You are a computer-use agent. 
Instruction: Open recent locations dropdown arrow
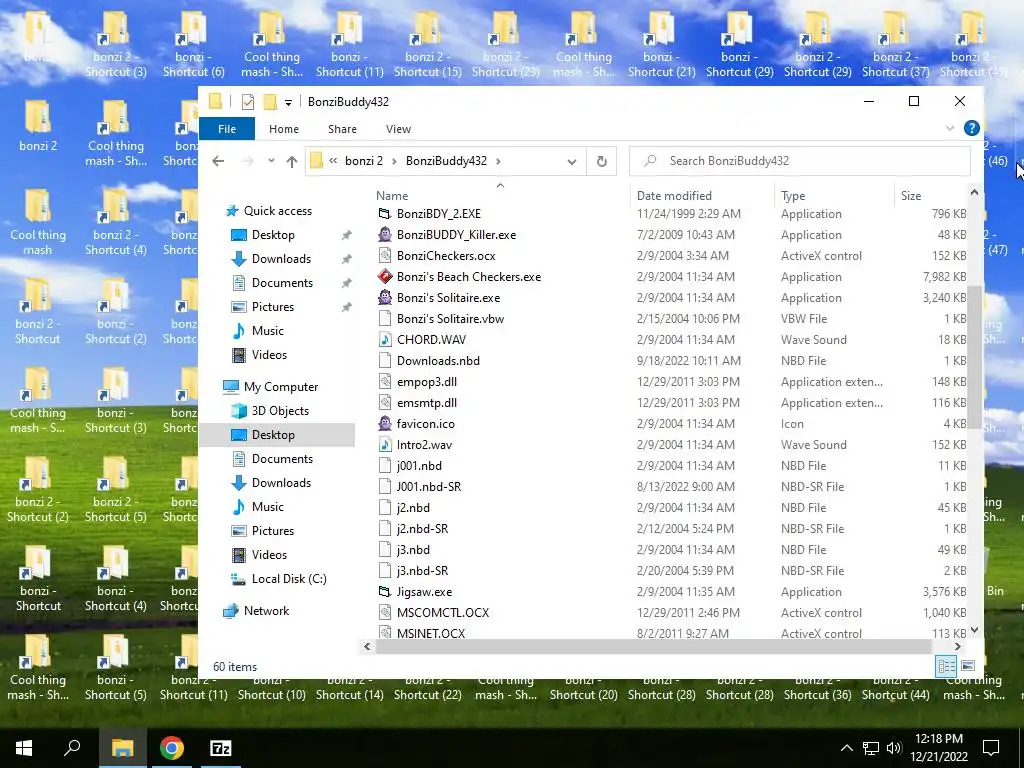point(271,161)
